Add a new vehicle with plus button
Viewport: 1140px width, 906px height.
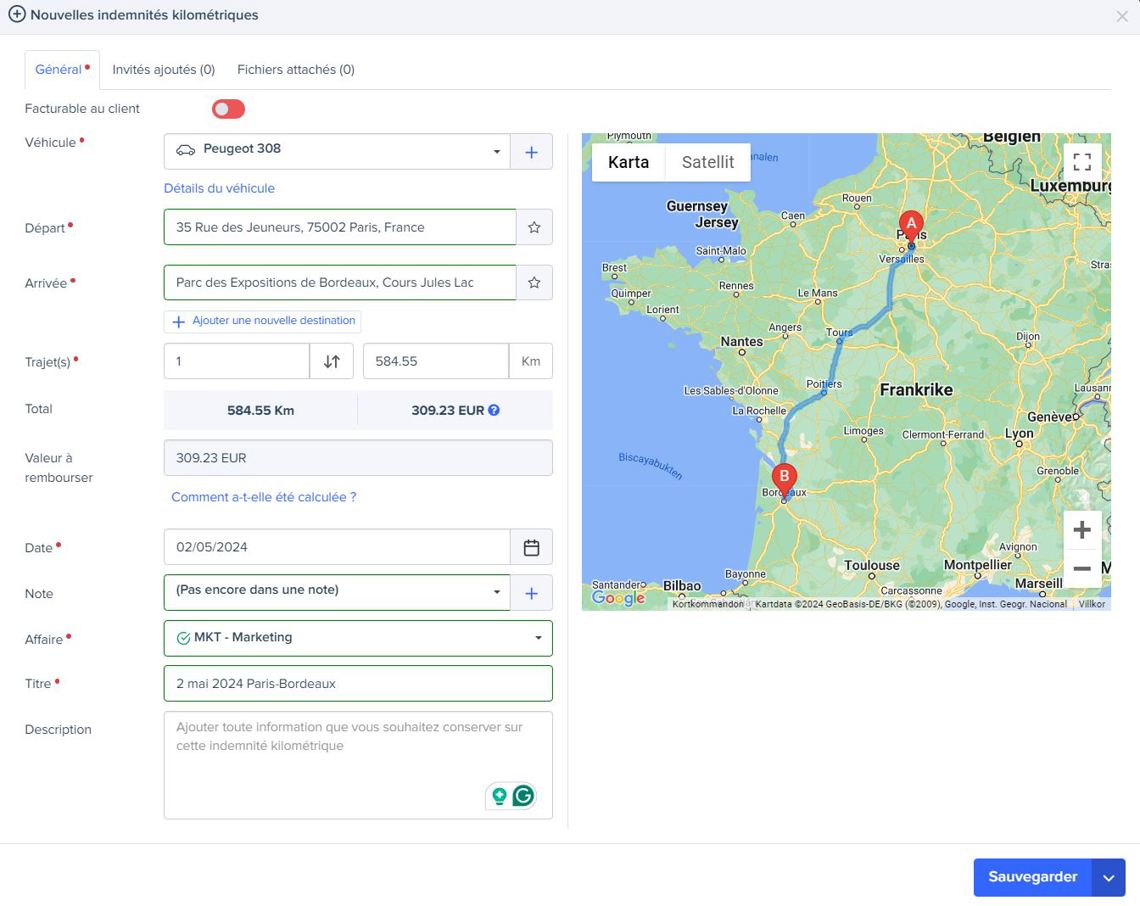pos(531,152)
